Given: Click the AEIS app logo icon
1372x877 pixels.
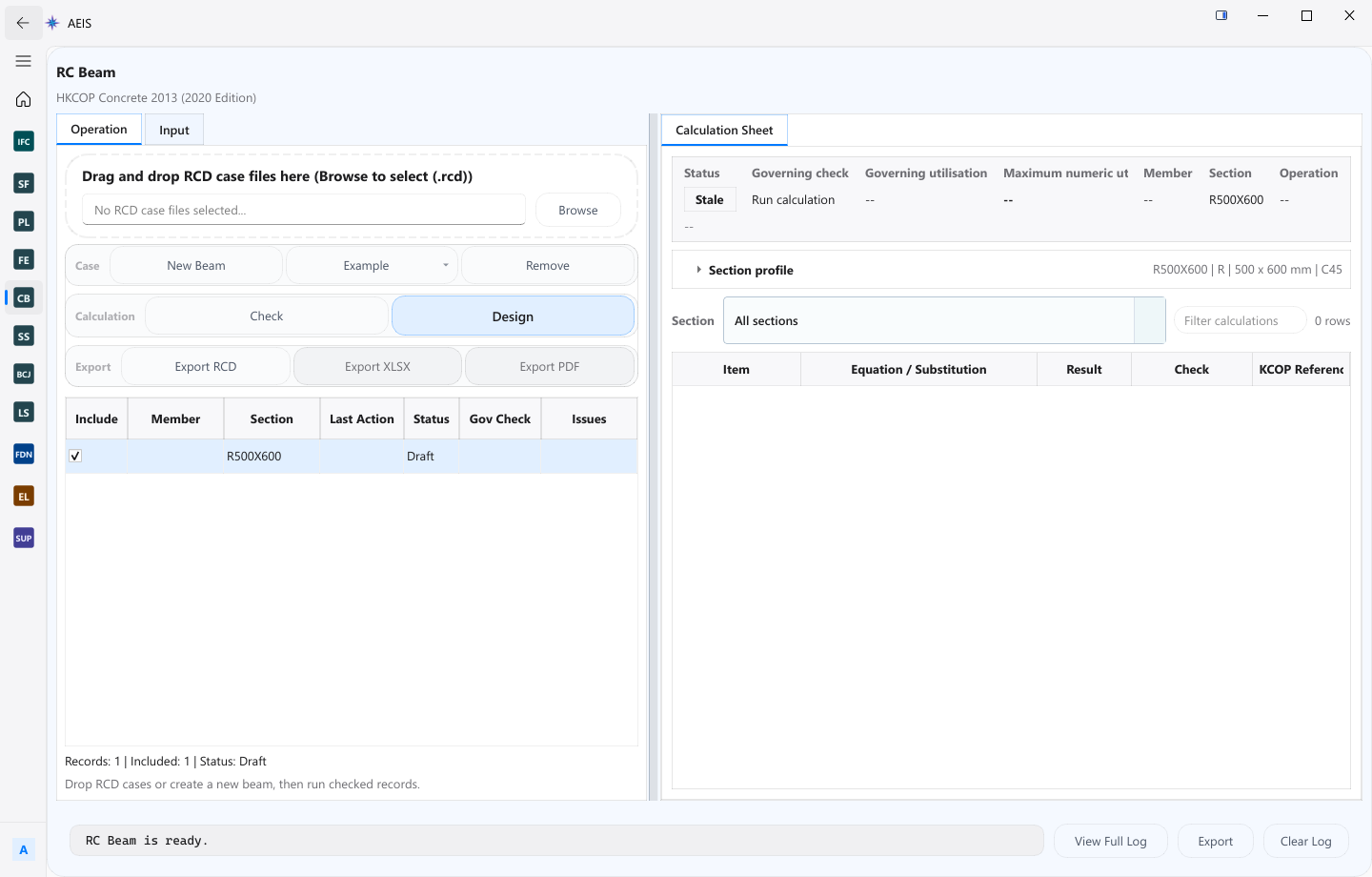Looking at the screenshot, I should tap(52, 23).
